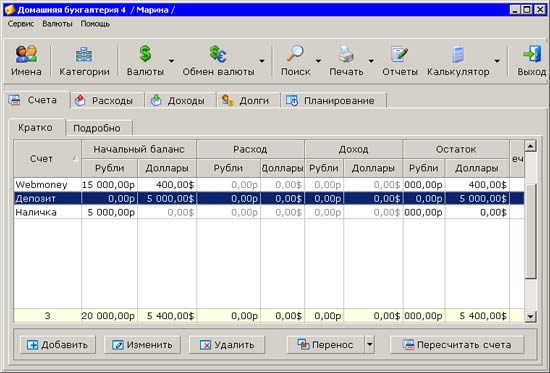Click the Выход exit icon
This screenshot has height=373, width=550.
[x=532, y=54]
